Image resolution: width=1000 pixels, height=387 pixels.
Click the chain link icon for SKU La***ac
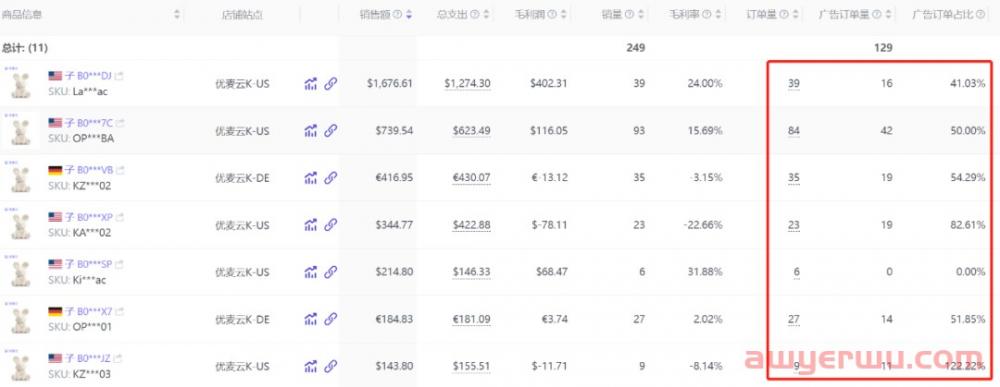pos(330,84)
